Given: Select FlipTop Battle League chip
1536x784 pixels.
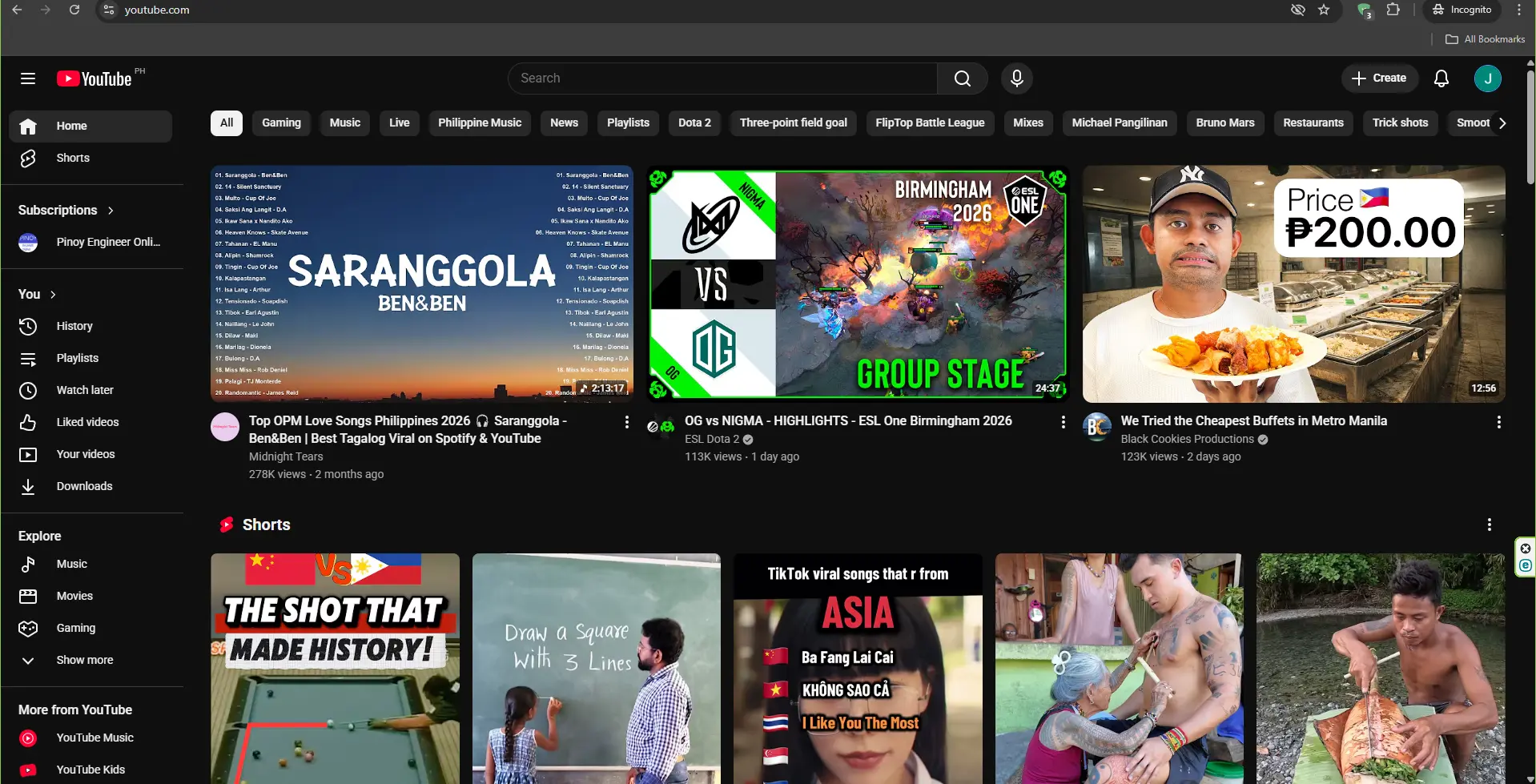Looking at the screenshot, I should [x=930, y=123].
